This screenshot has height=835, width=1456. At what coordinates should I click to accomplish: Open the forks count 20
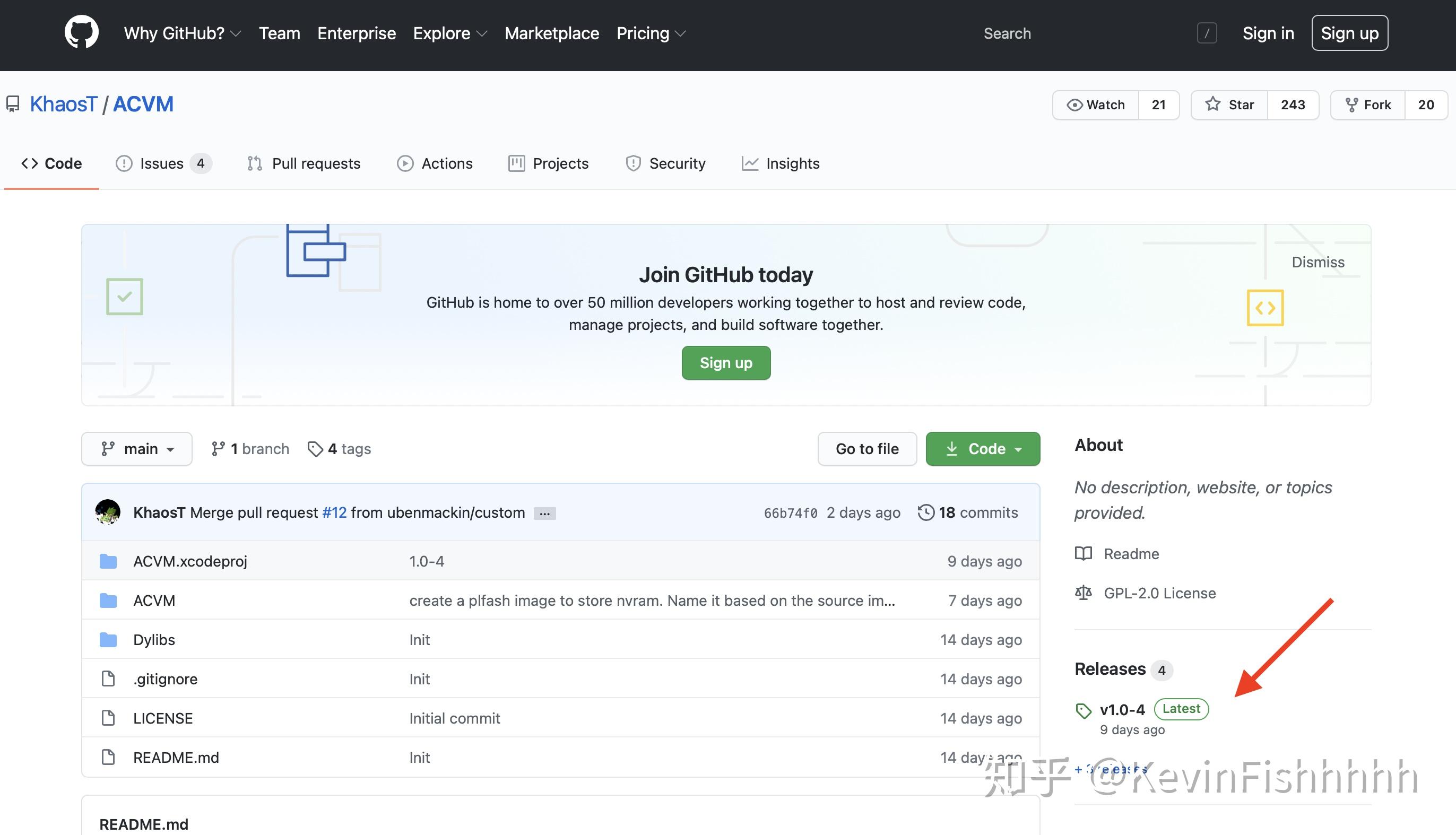click(x=1426, y=105)
